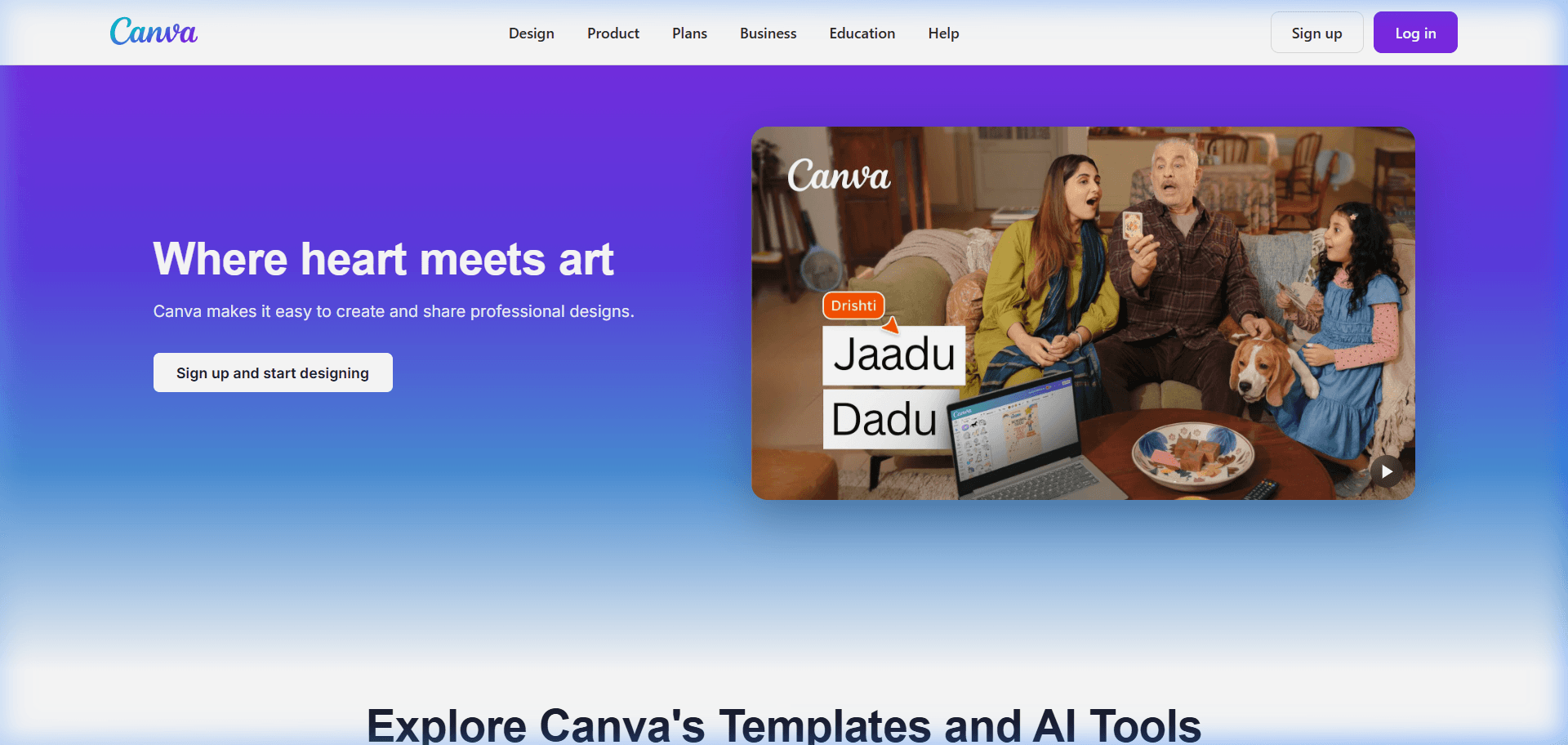Select the play icon circle overlay
Viewport: 1568px width, 745px height.
(x=1386, y=471)
